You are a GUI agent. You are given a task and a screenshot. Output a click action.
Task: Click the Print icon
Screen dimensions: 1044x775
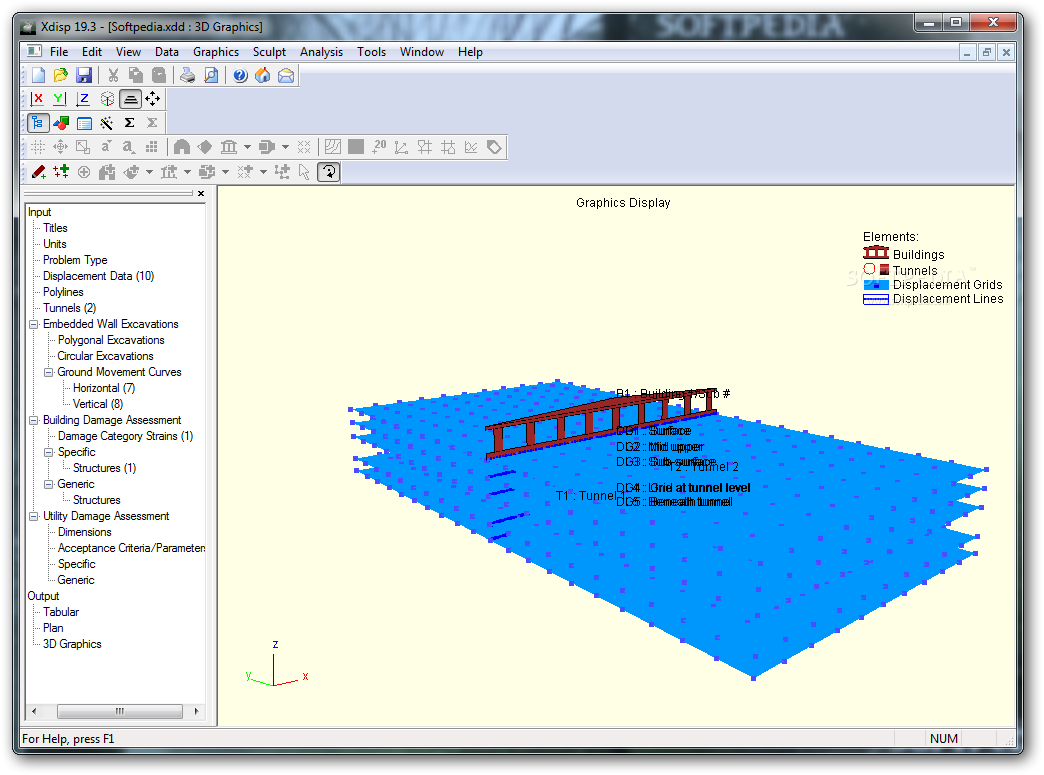click(x=188, y=75)
